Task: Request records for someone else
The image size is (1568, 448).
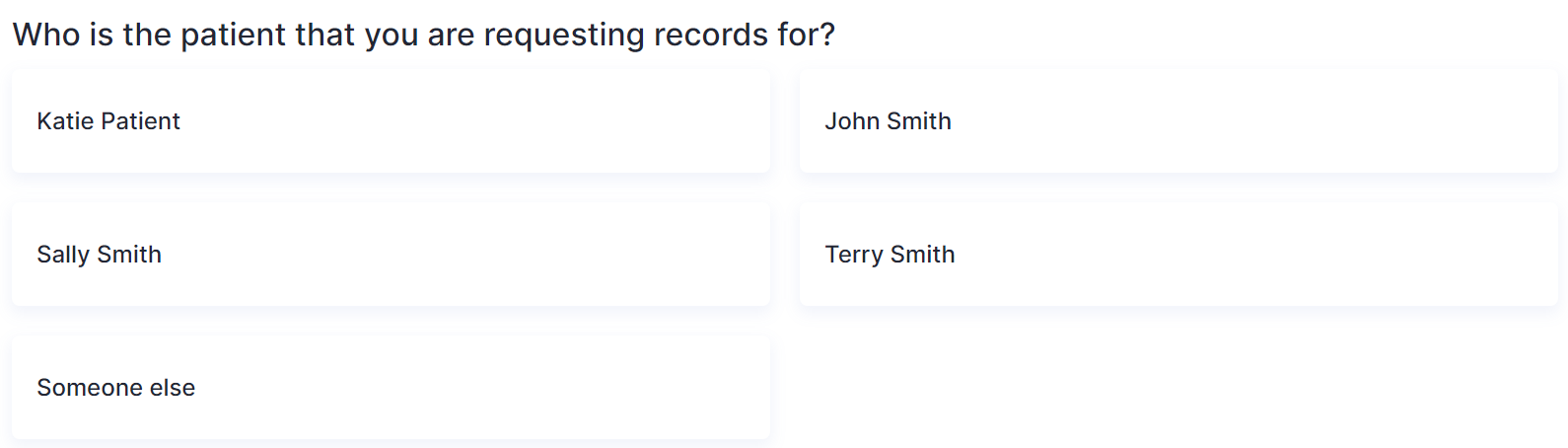Action: (391, 388)
